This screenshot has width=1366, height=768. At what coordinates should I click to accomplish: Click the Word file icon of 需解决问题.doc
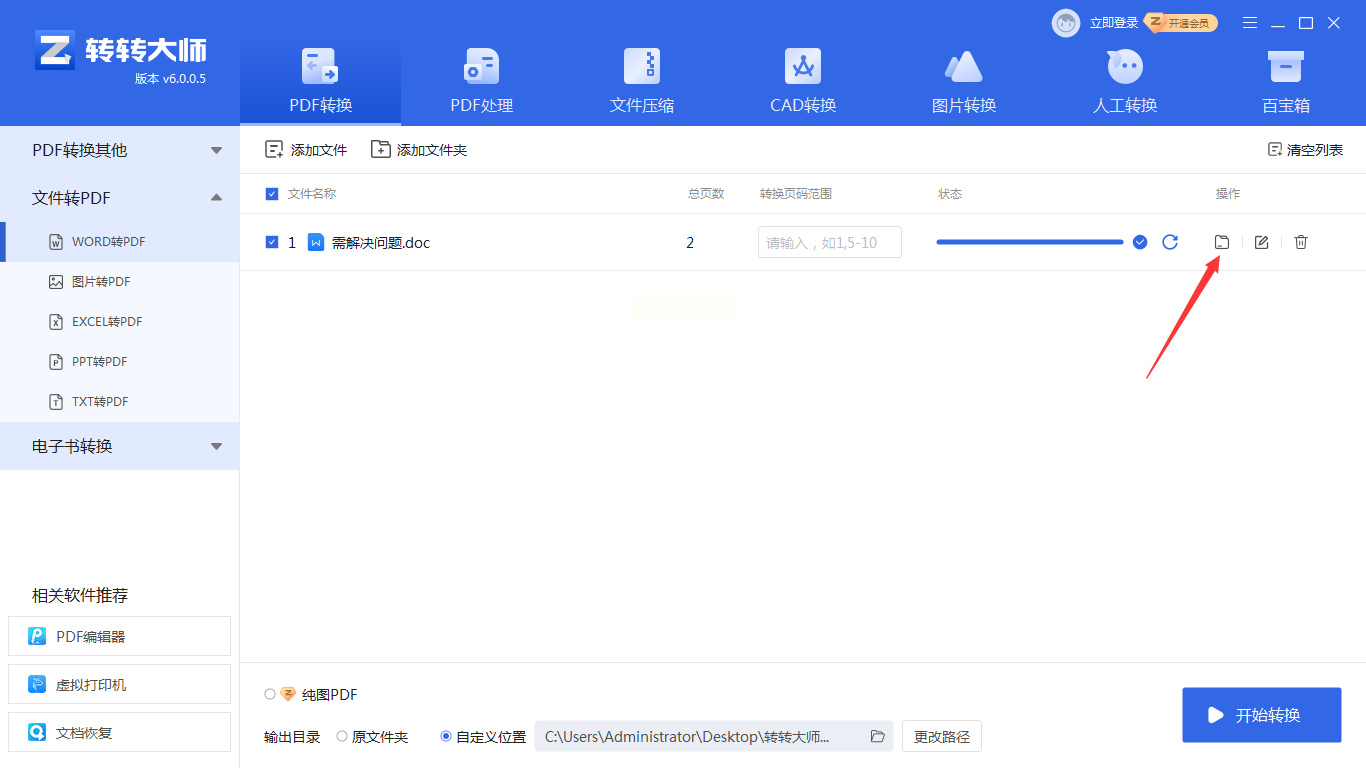(316, 242)
